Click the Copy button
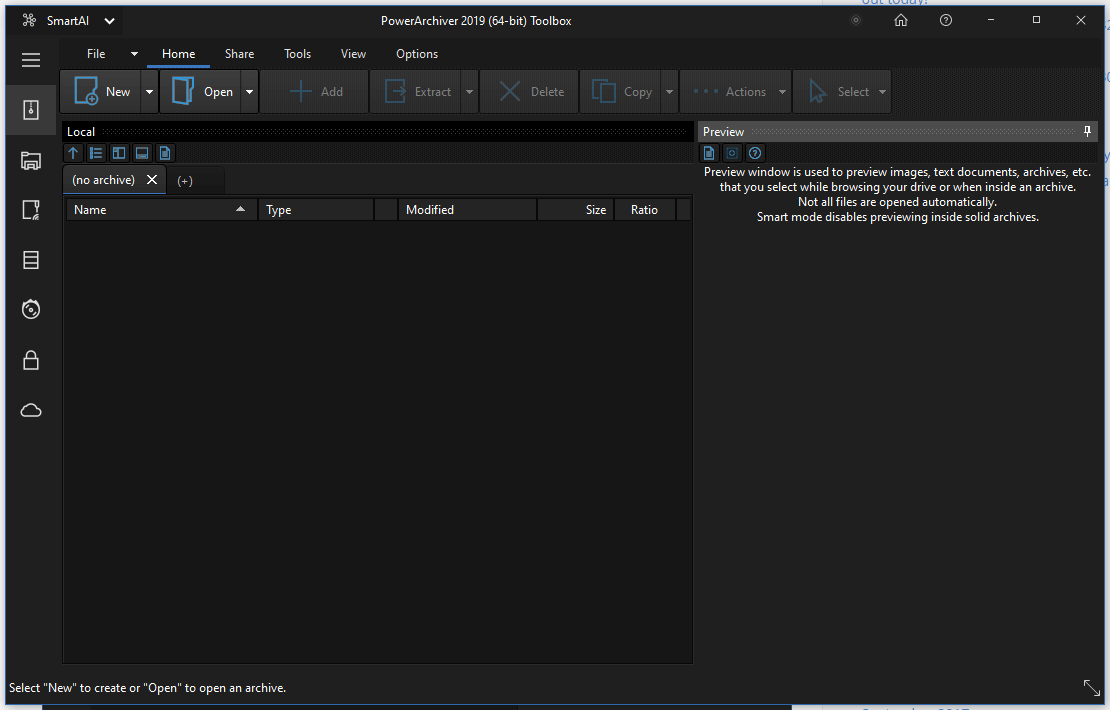 621,91
